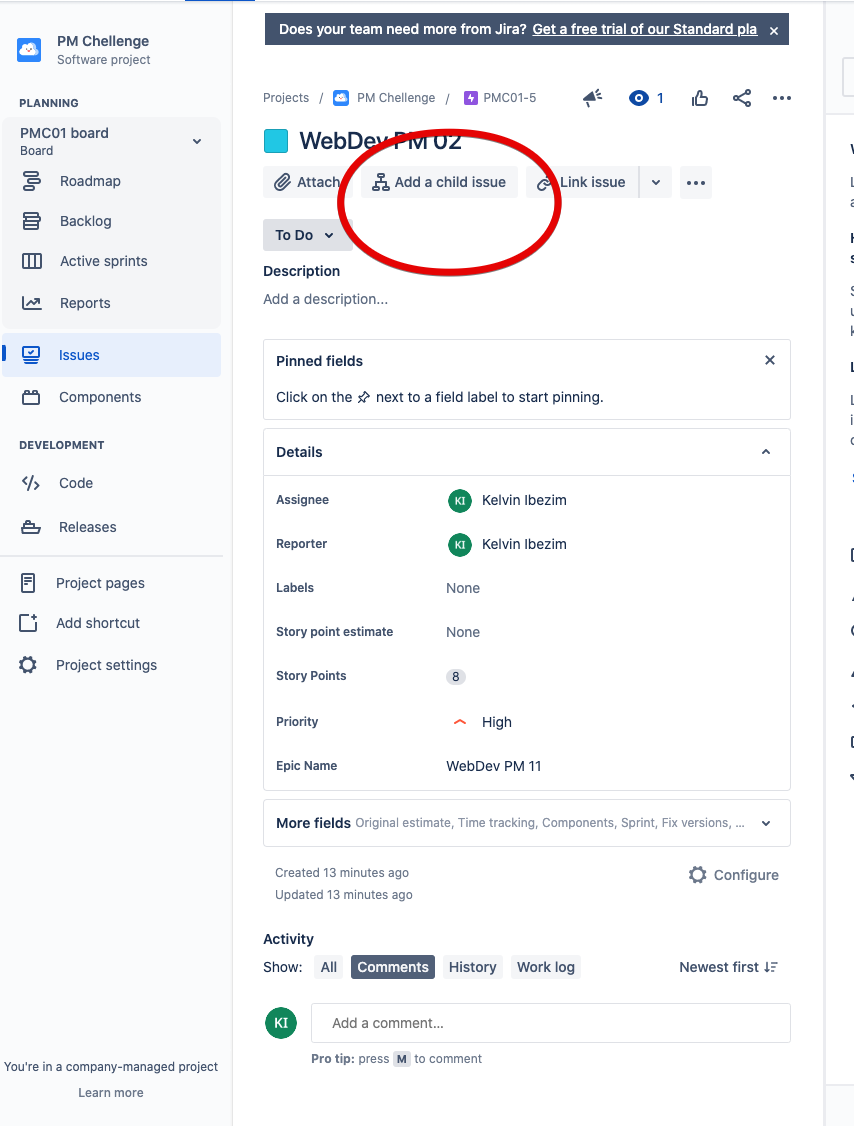Switch comment sort order from Newest first

click(729, 967)
